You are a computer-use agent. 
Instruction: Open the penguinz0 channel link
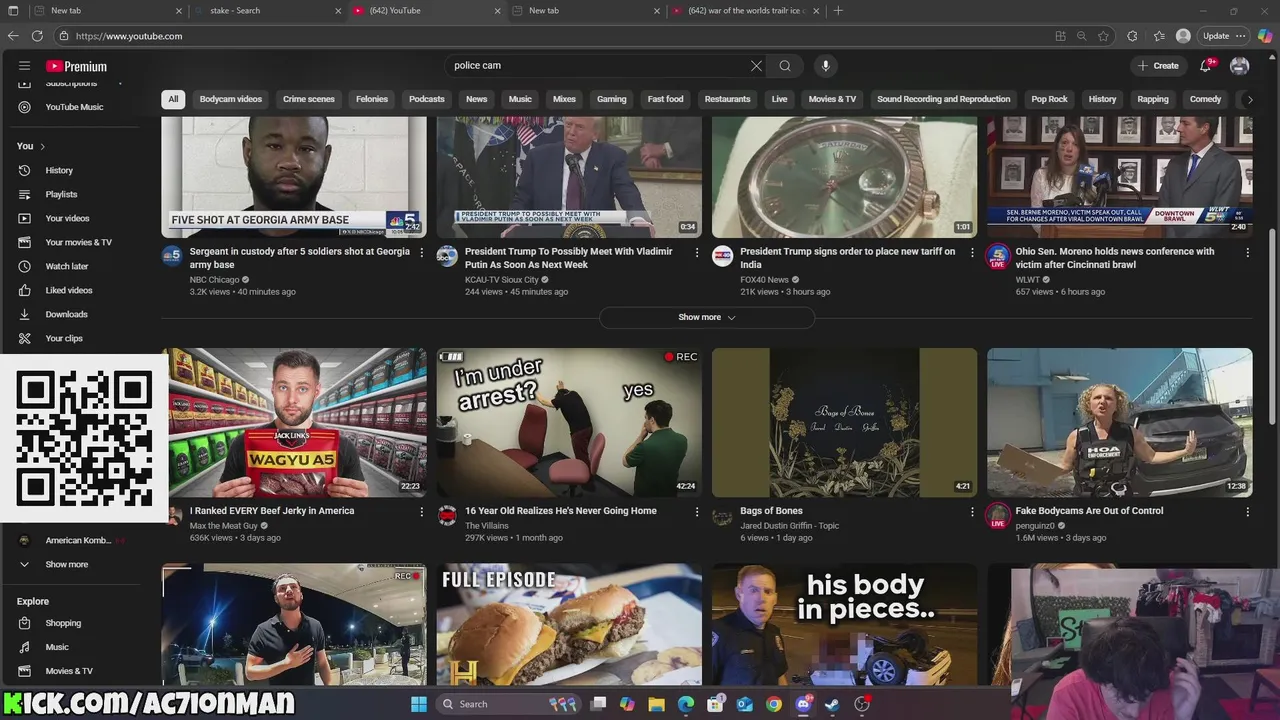(1035, 526)
